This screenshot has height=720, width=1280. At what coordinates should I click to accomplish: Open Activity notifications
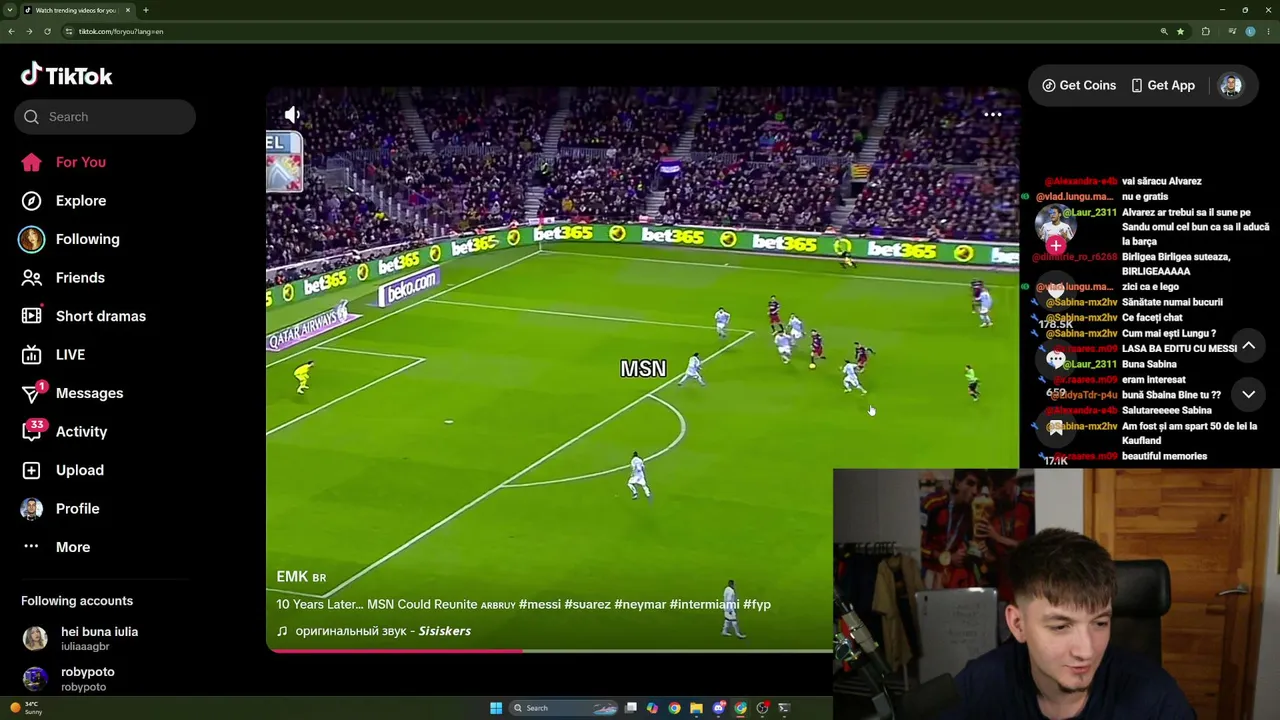[64, 432]
